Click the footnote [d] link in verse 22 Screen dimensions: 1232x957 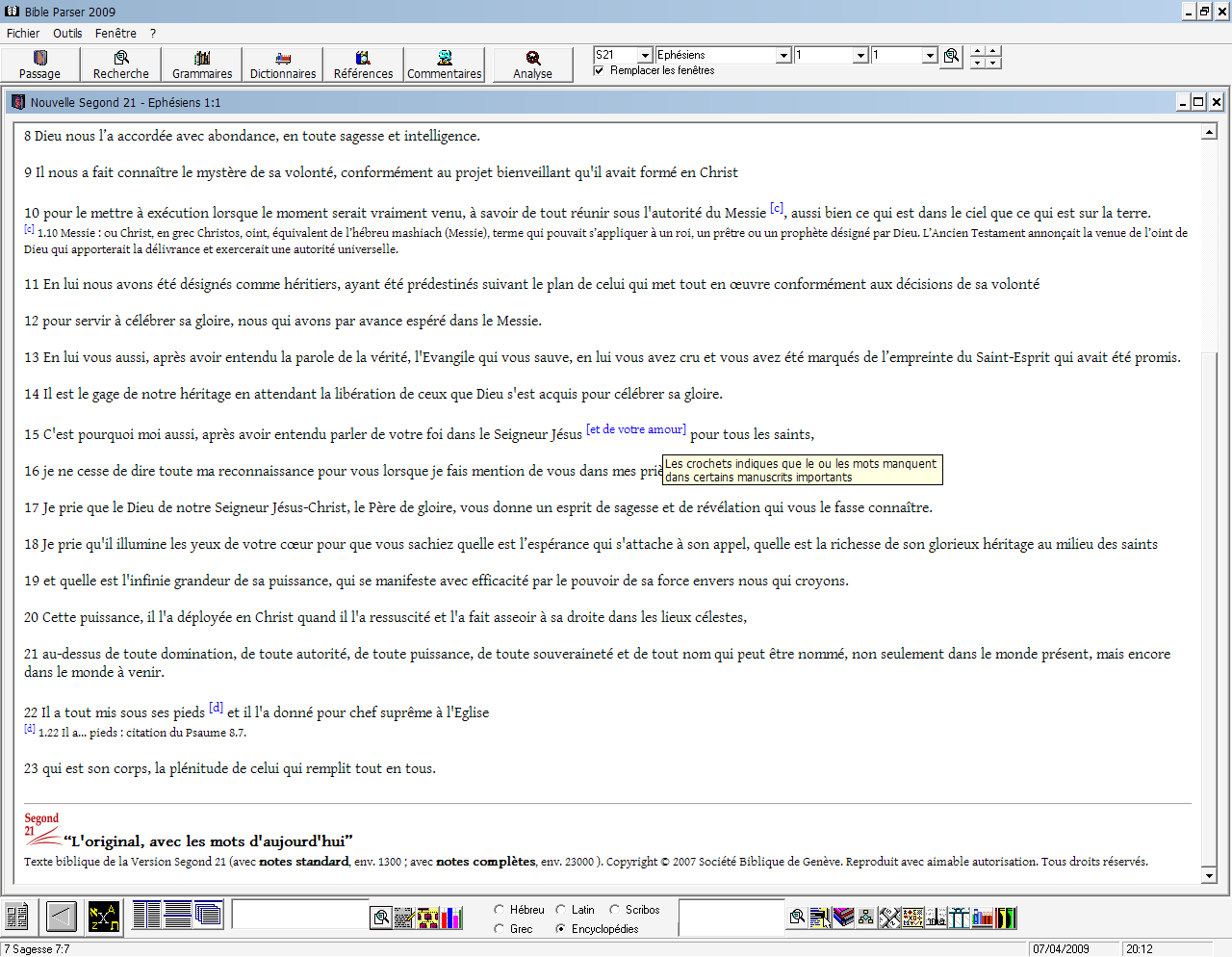[217, 708]
